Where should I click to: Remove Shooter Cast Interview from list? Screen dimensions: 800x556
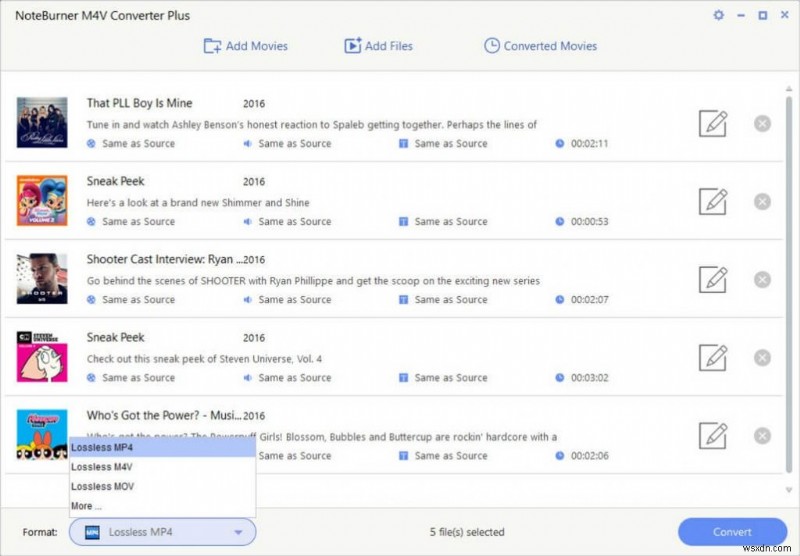pyautogui.click(x=762, y=280)
